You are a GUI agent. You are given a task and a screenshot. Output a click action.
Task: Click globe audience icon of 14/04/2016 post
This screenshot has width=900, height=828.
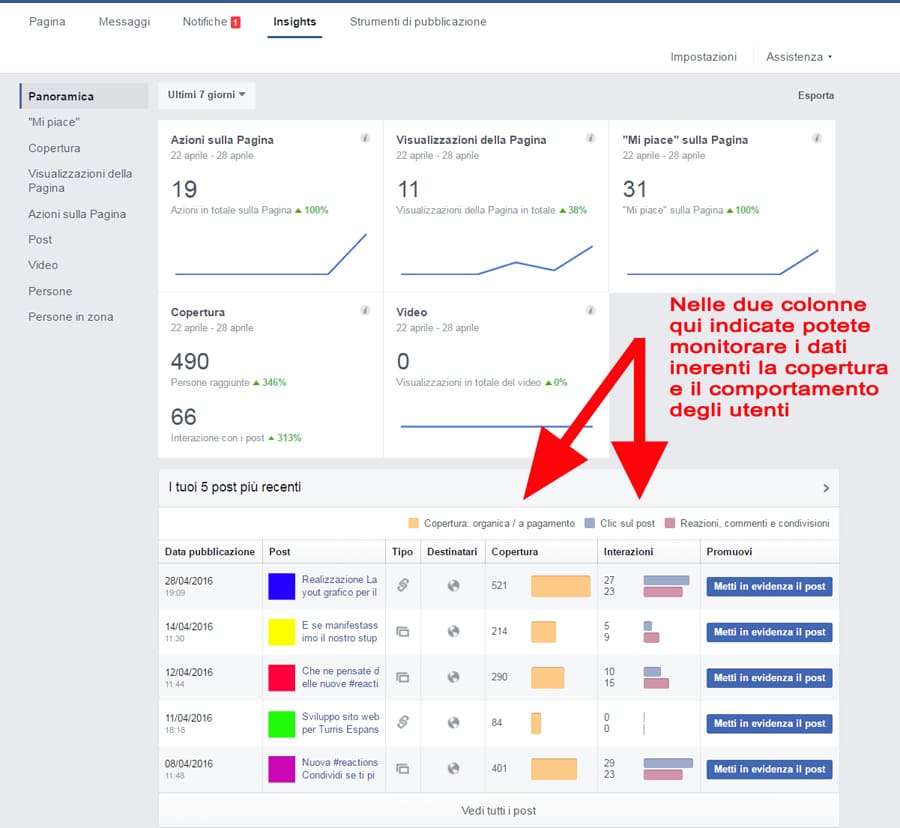pos(453,632)
